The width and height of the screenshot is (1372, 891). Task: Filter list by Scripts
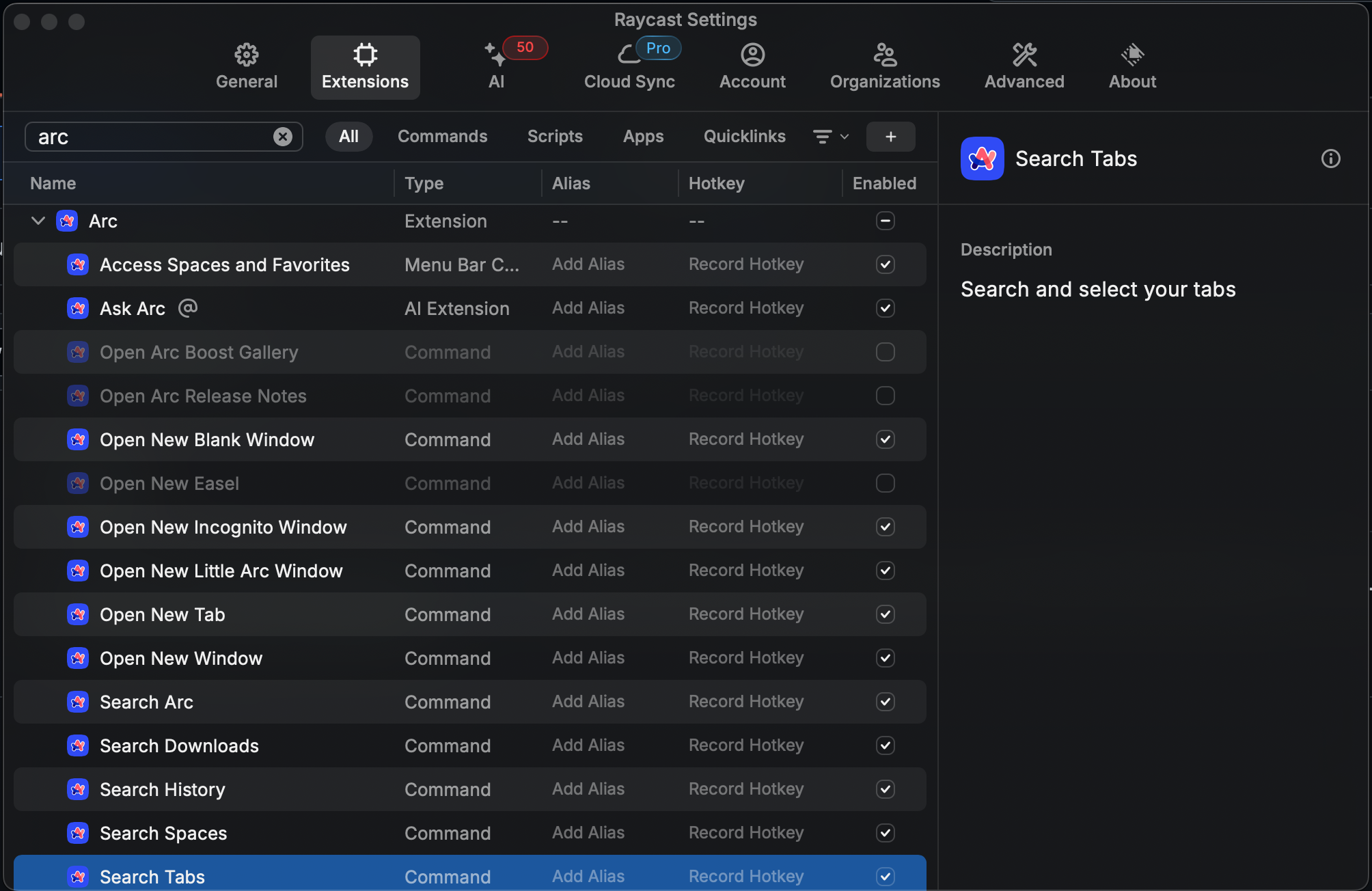click(555, 137)
